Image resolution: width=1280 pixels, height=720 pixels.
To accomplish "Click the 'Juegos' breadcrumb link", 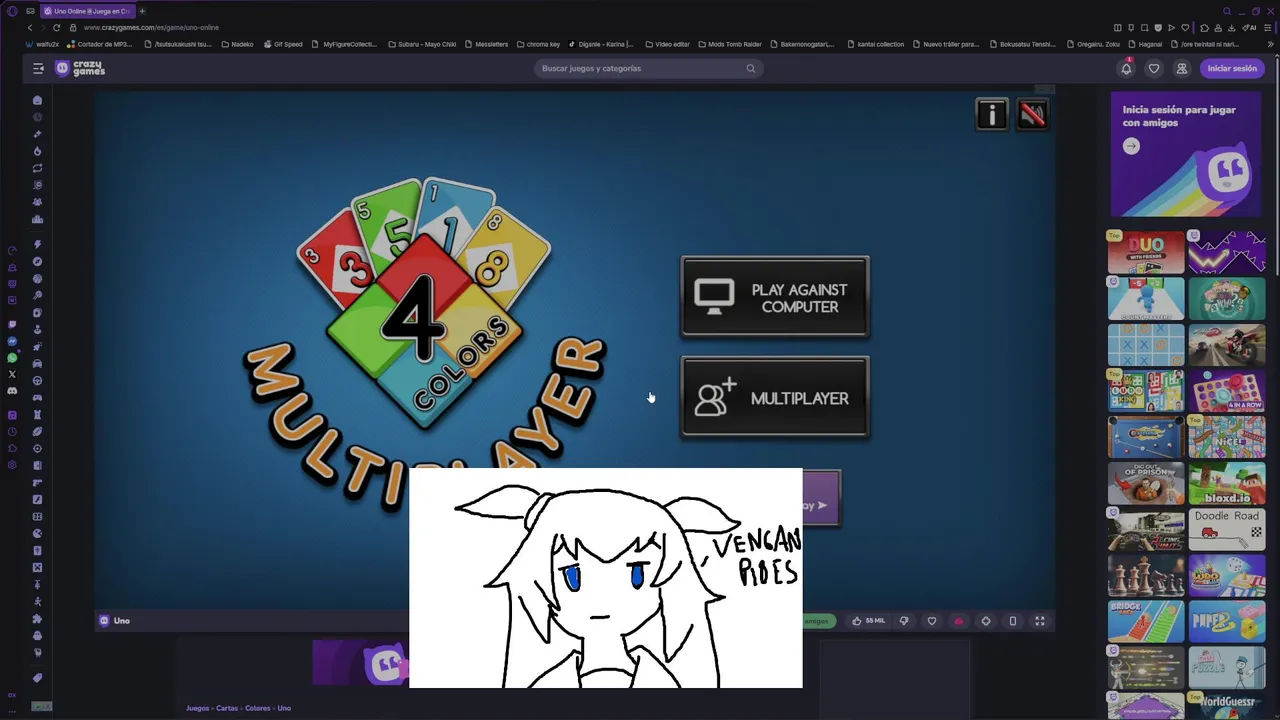I will [x=198, y=708].
